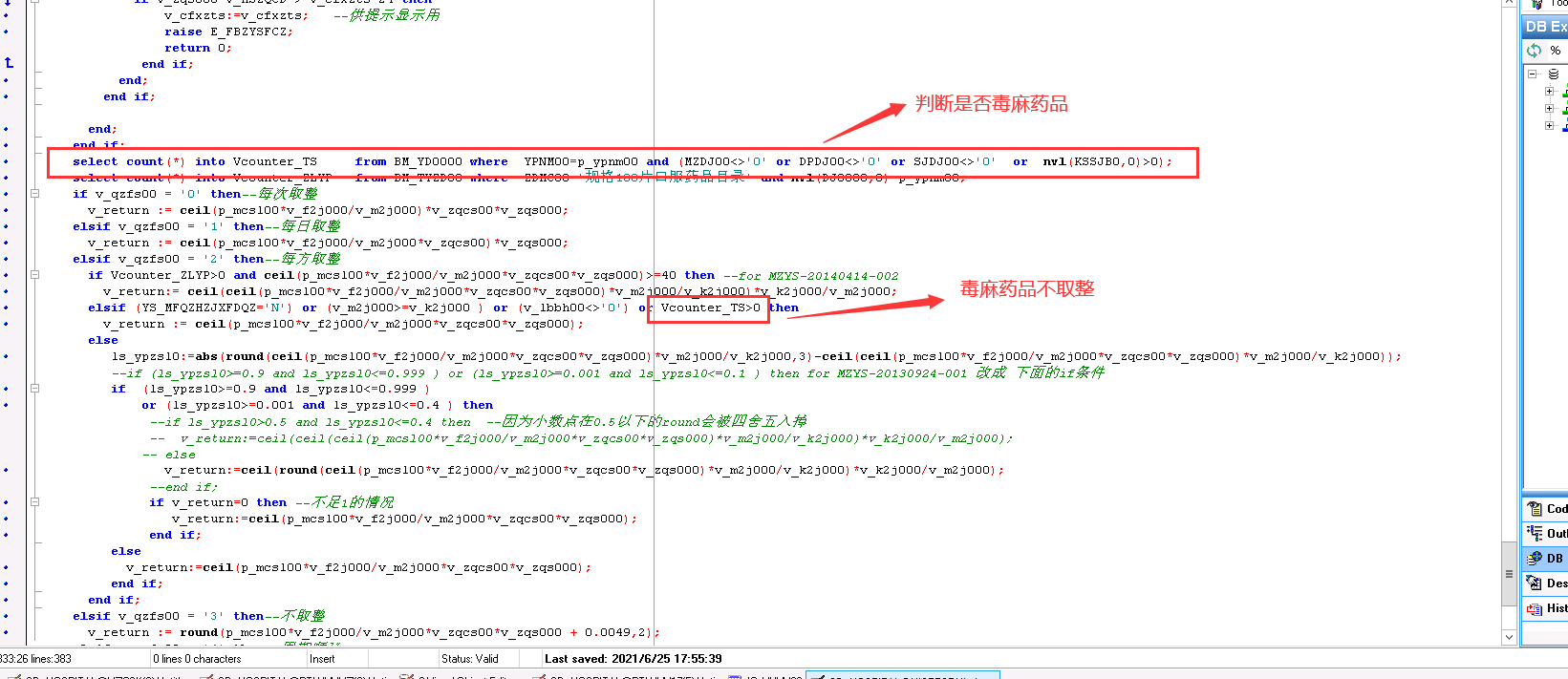Click the "return 0;" line
This screenshot has height=679, width=1568.
click(198, 48)
